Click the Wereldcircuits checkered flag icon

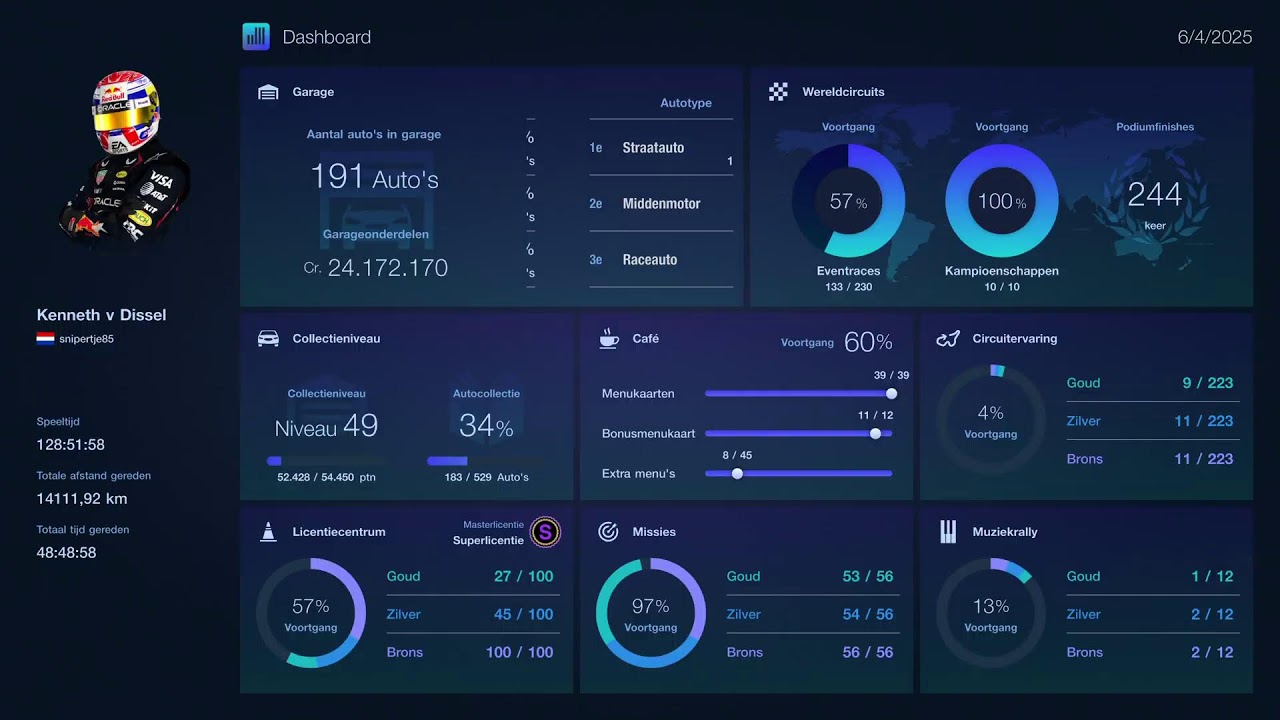pos(778,92)
